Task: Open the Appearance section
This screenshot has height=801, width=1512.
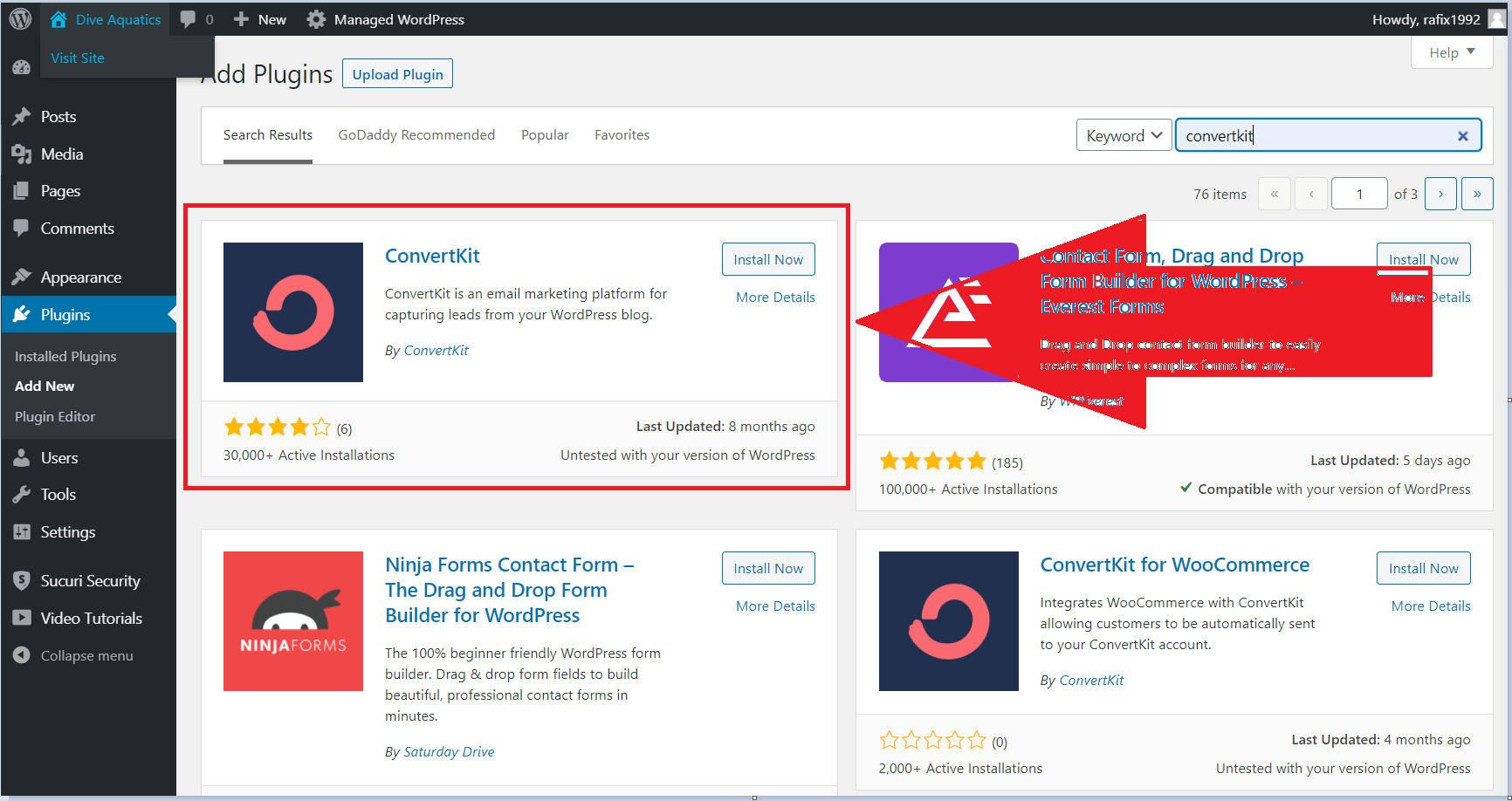Action: click(x=79, y=277)
